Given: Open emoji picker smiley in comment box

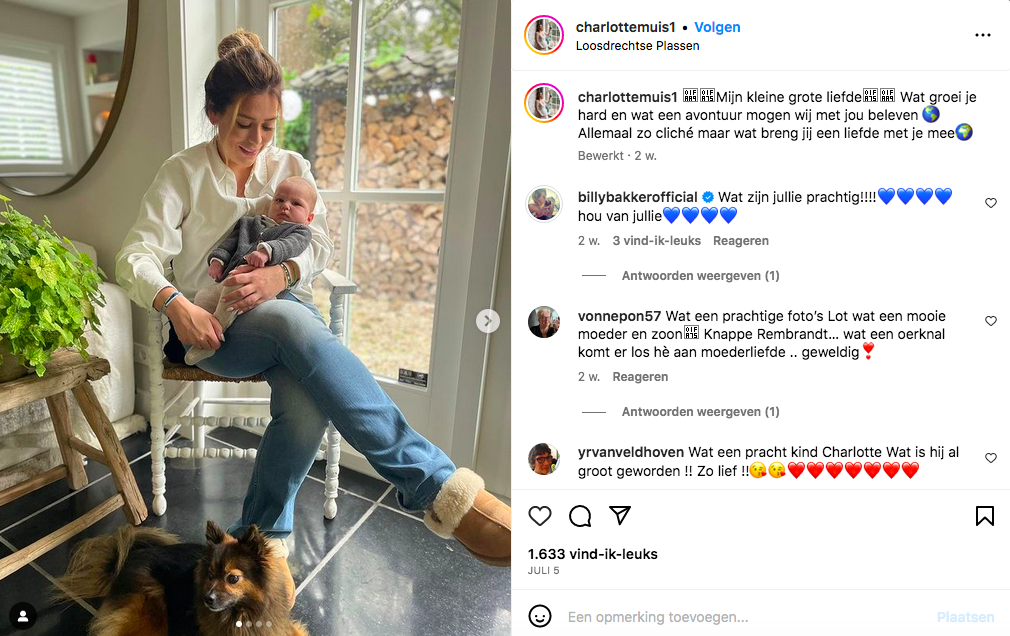Looking at the screenshot, I should [x=540, y=616].
